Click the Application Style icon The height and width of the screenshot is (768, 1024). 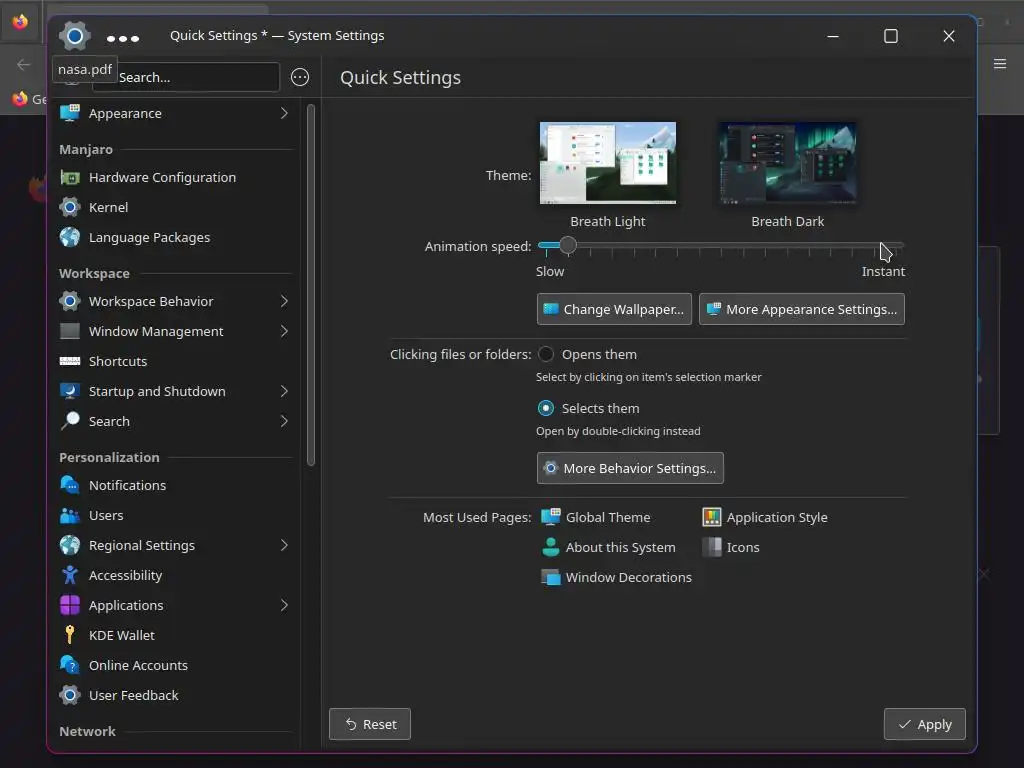[712, 517]
